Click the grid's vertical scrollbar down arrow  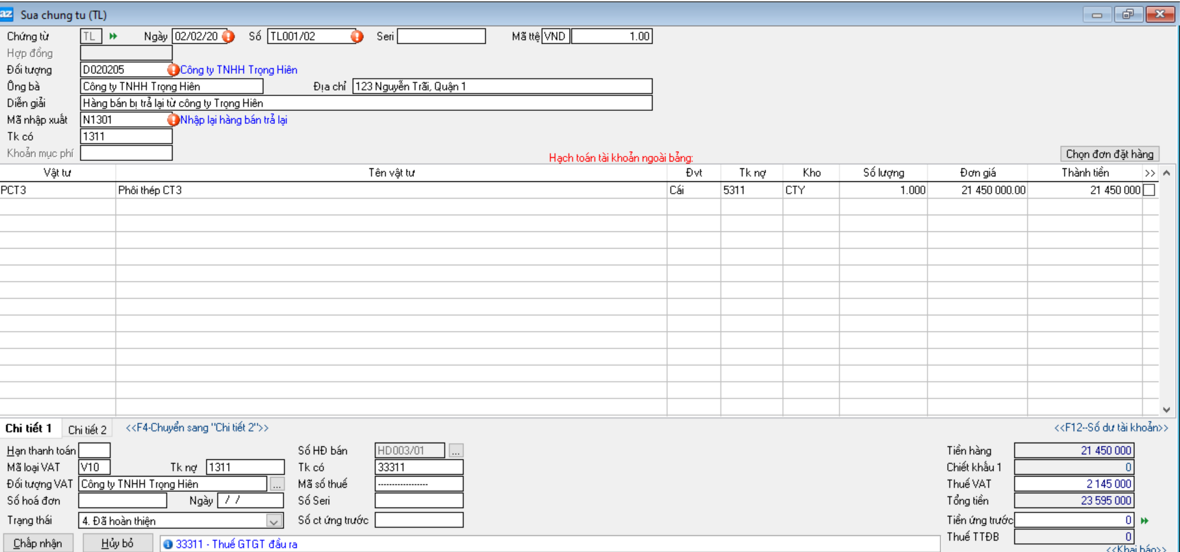[1166, 409]
